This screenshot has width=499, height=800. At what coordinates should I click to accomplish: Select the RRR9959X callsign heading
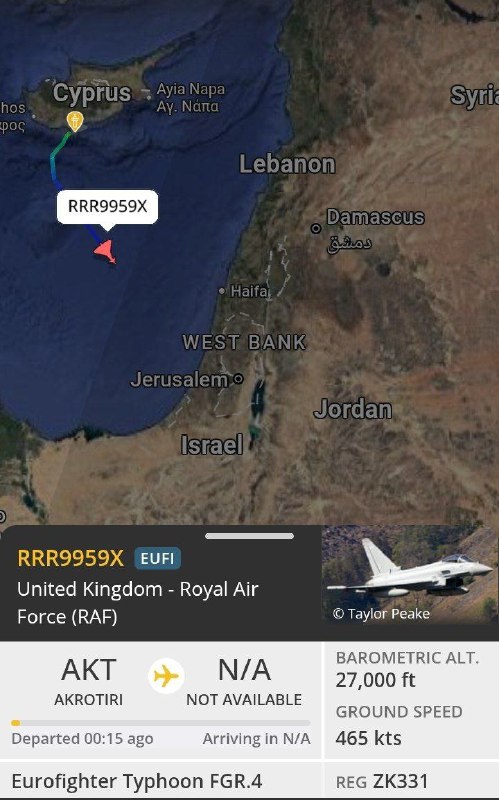tap(70, 558)
